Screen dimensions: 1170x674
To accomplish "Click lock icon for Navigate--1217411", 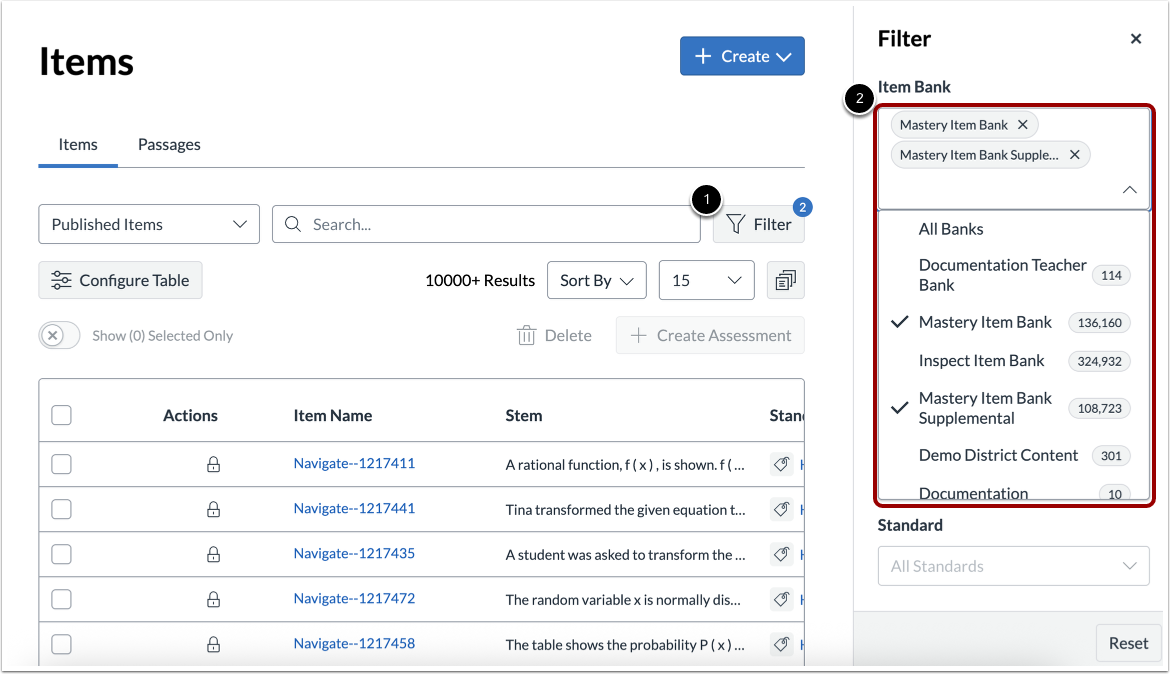I will pos(213,464).
